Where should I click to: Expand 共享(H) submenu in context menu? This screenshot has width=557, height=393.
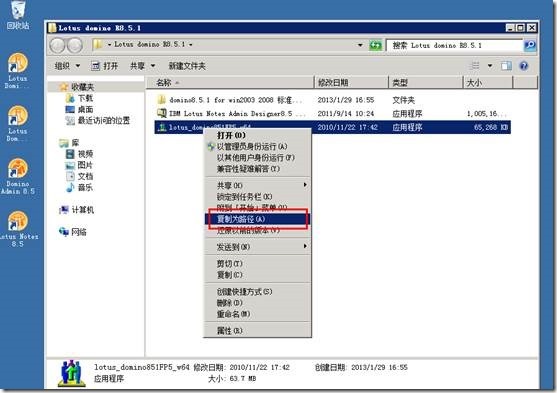[258, 185]
